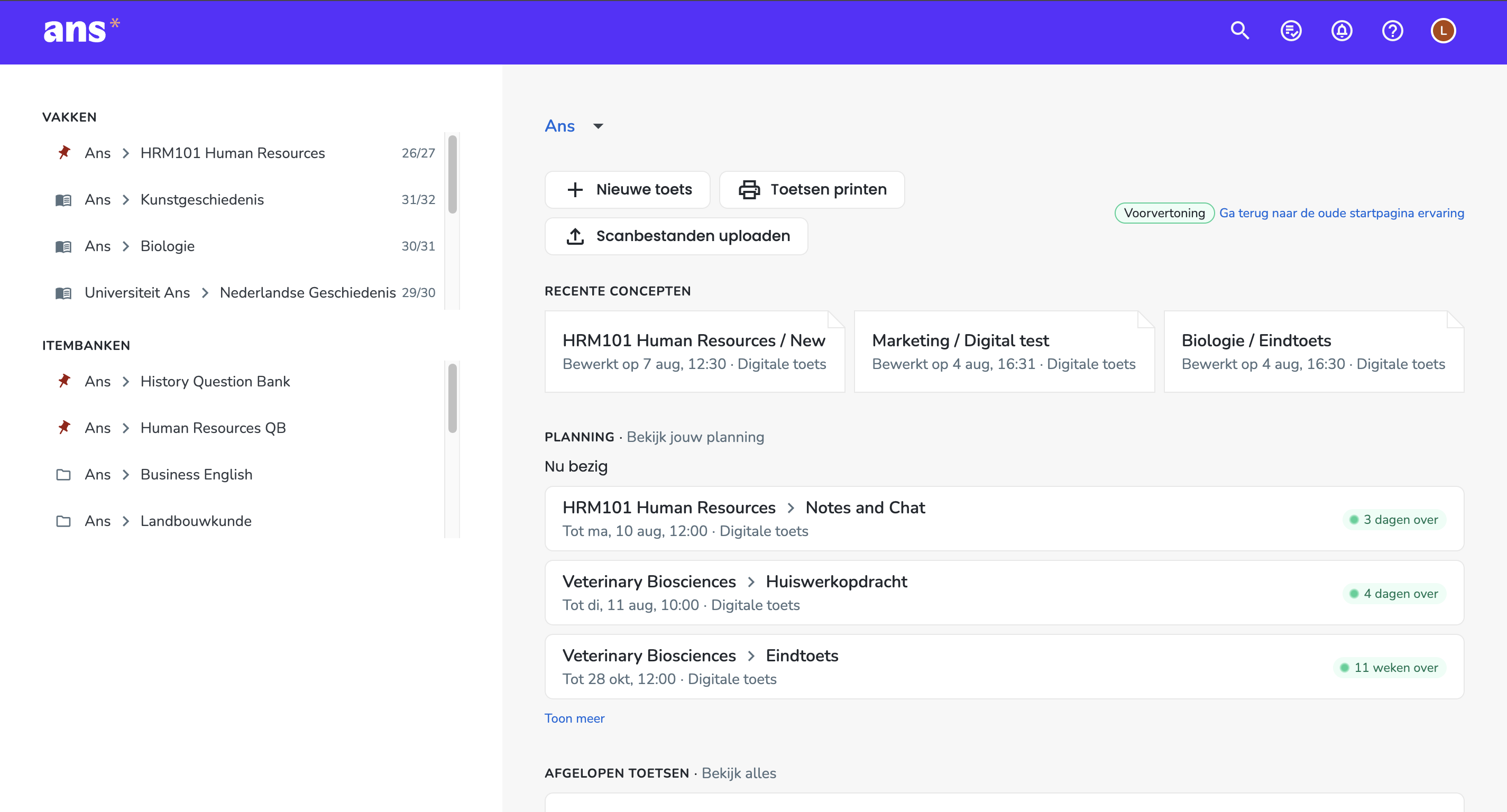Click book icon next to Nederlandse Geschiedenis

[x=63, y=292]
